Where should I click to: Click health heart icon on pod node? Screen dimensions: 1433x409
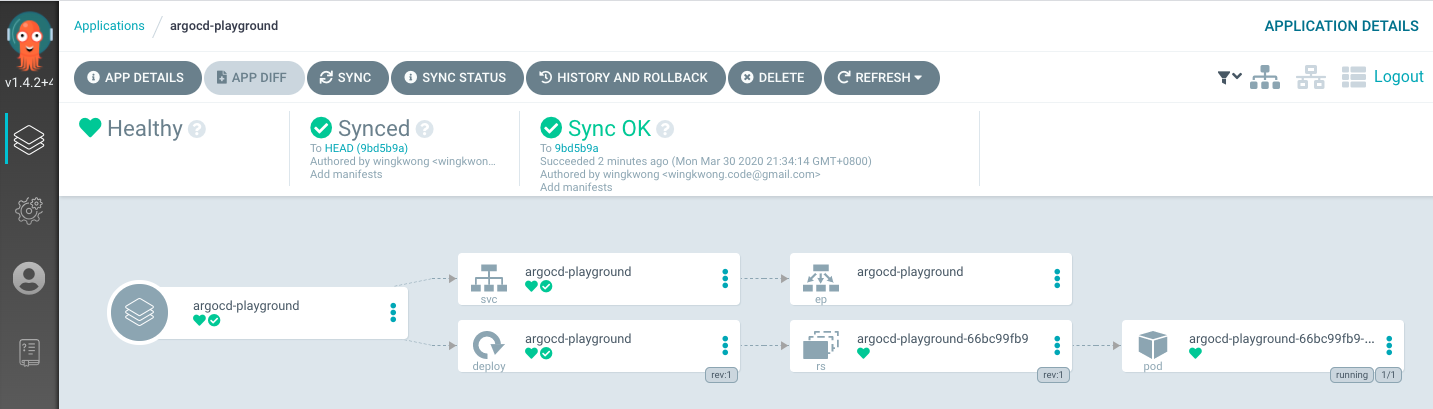[1196, 353]
